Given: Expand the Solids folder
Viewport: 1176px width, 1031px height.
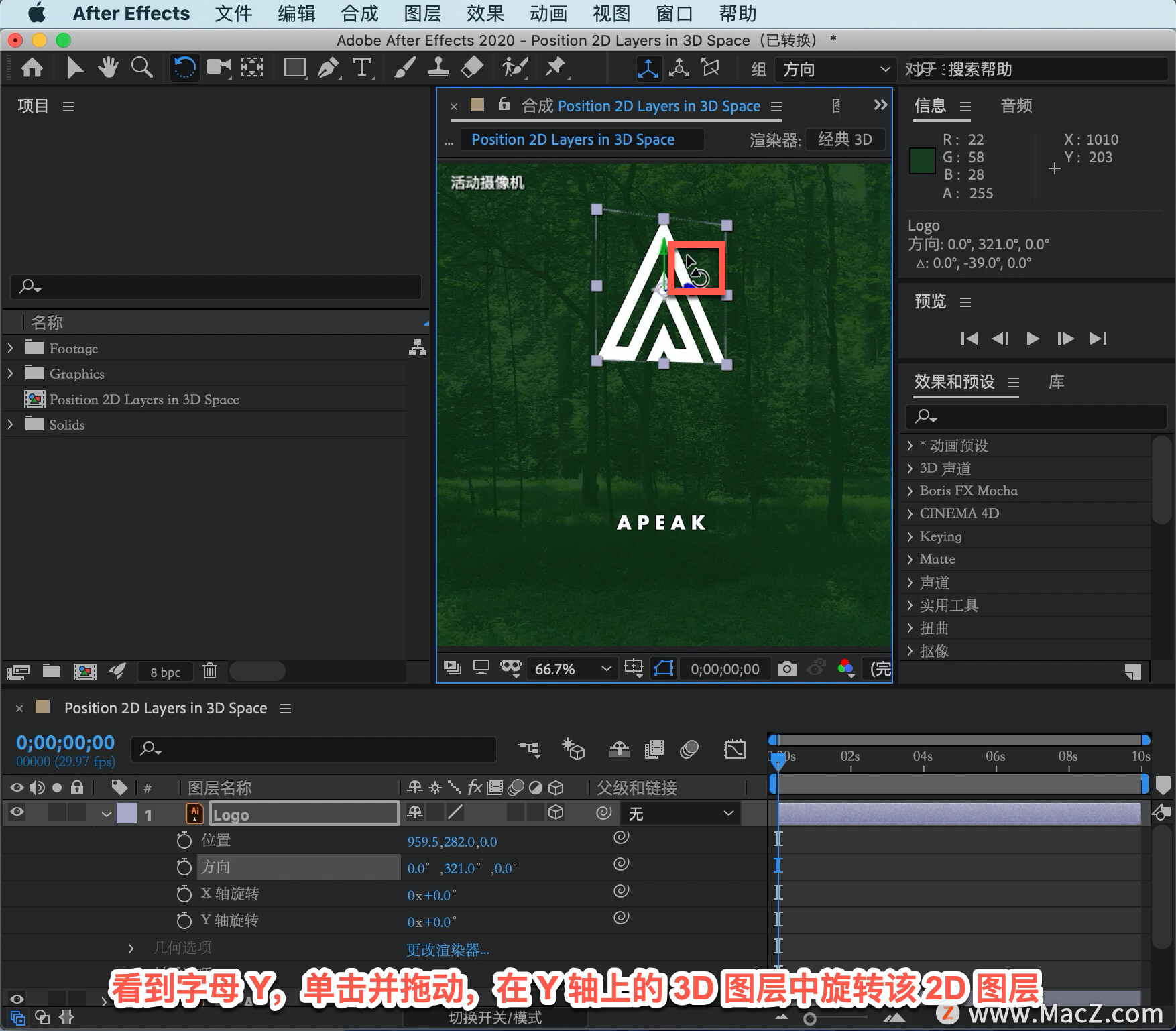Looking at the screenshot, I should [x=10, y=424].
